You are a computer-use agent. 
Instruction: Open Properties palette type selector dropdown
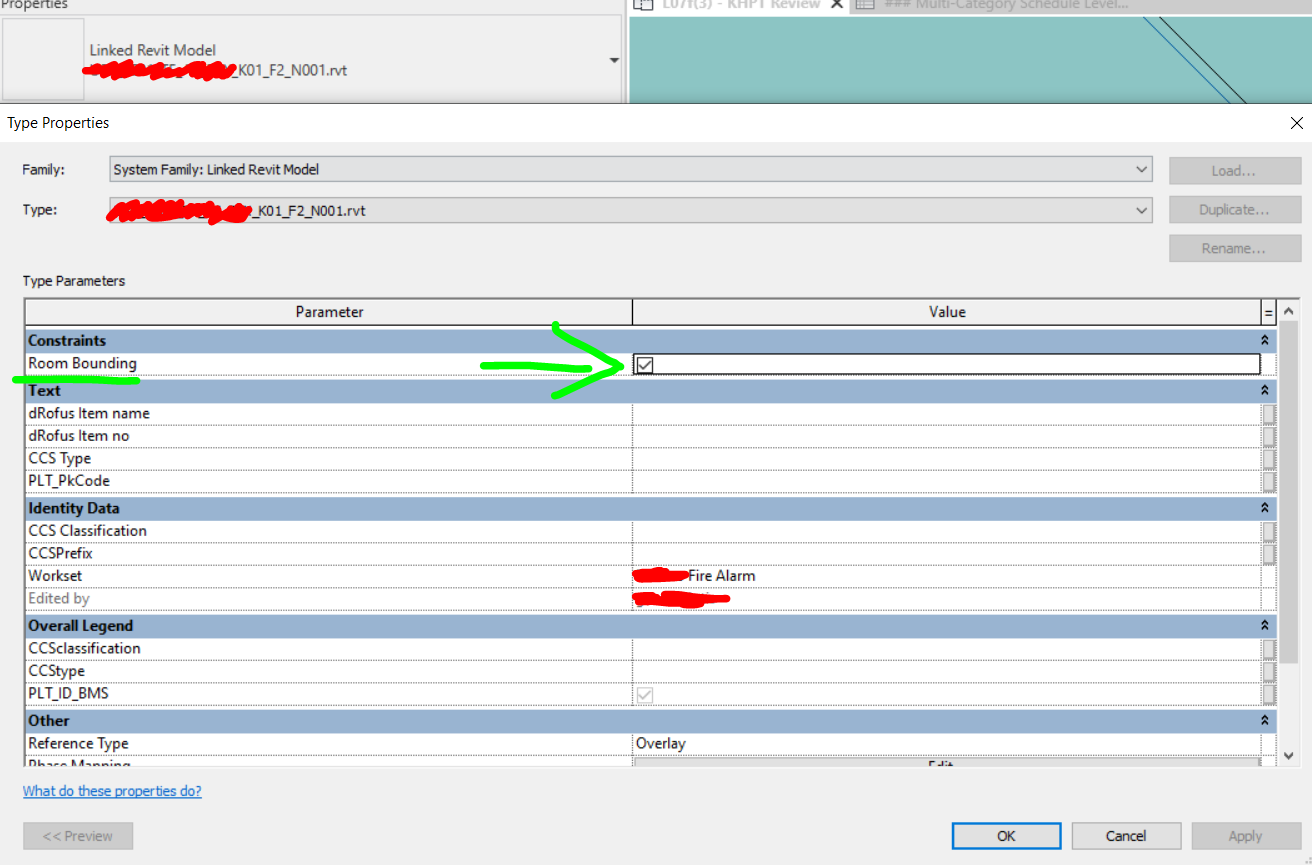(613, 61)
